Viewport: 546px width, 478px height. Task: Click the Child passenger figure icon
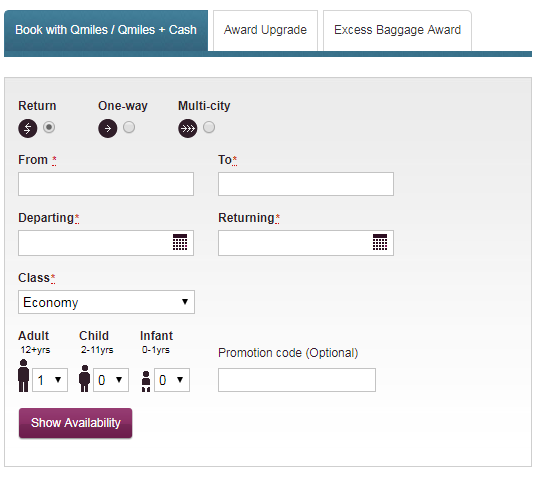pyautogui.click(x=85, y=379)
